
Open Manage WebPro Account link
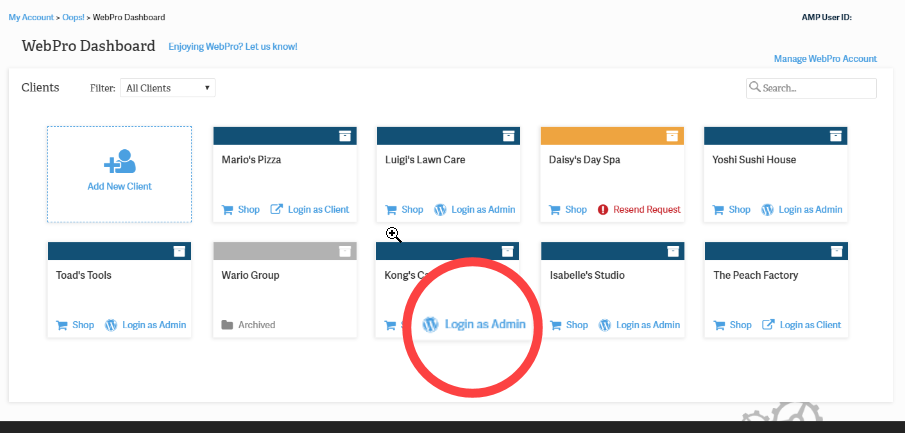point(825,59)
